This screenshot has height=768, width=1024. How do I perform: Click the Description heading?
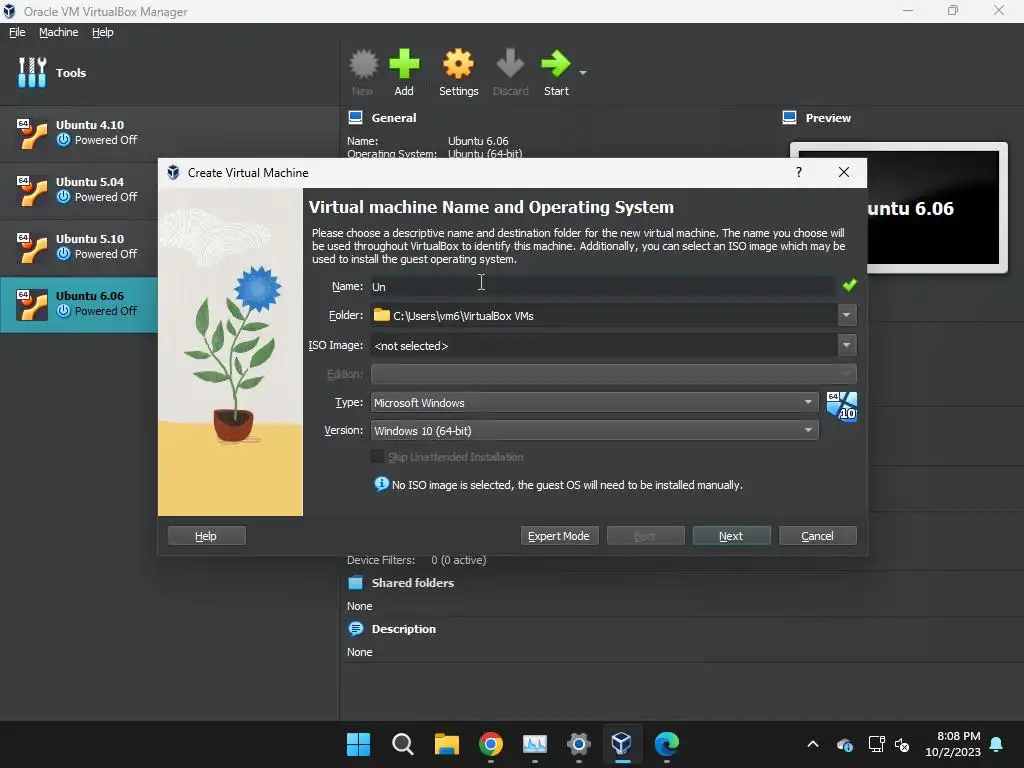click(404, 629)
